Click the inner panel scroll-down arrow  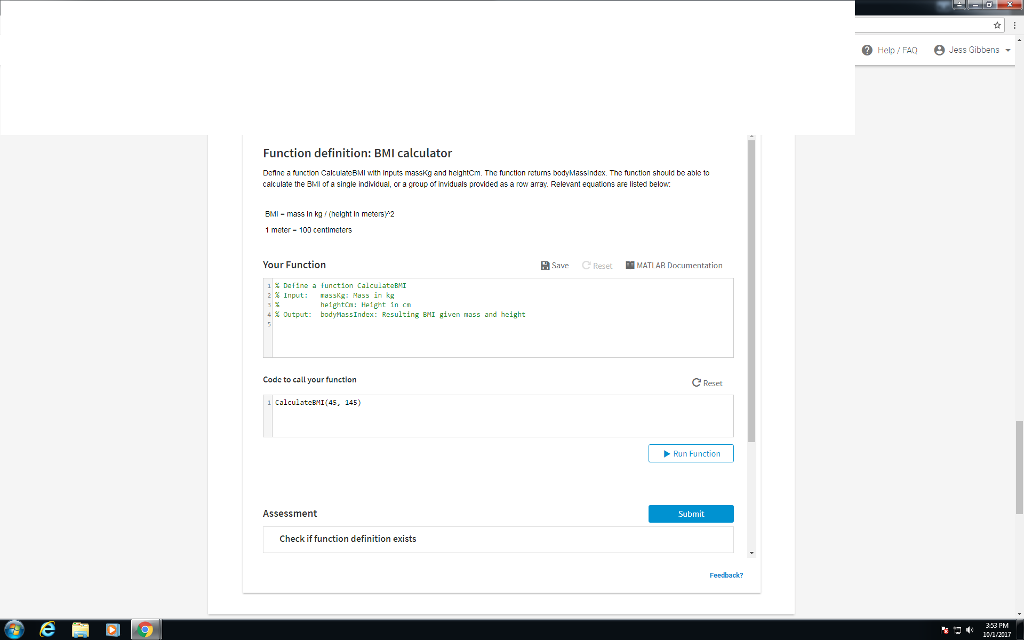pos(751,553)
